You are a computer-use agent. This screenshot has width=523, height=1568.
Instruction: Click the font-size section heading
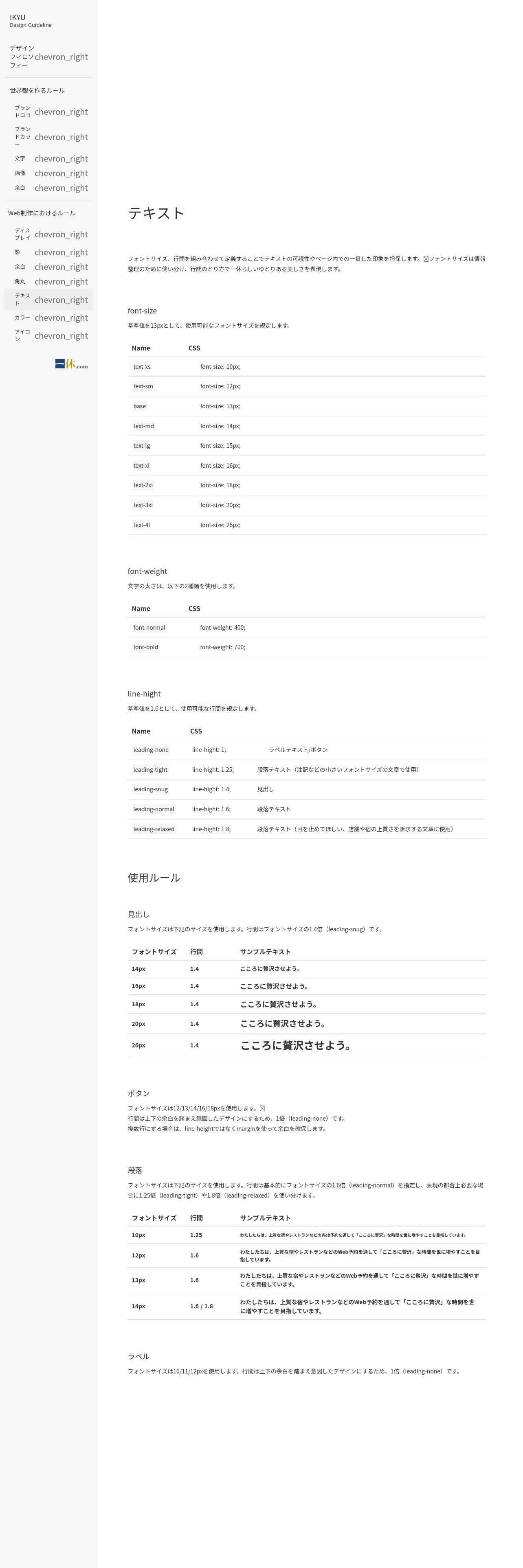143,311
